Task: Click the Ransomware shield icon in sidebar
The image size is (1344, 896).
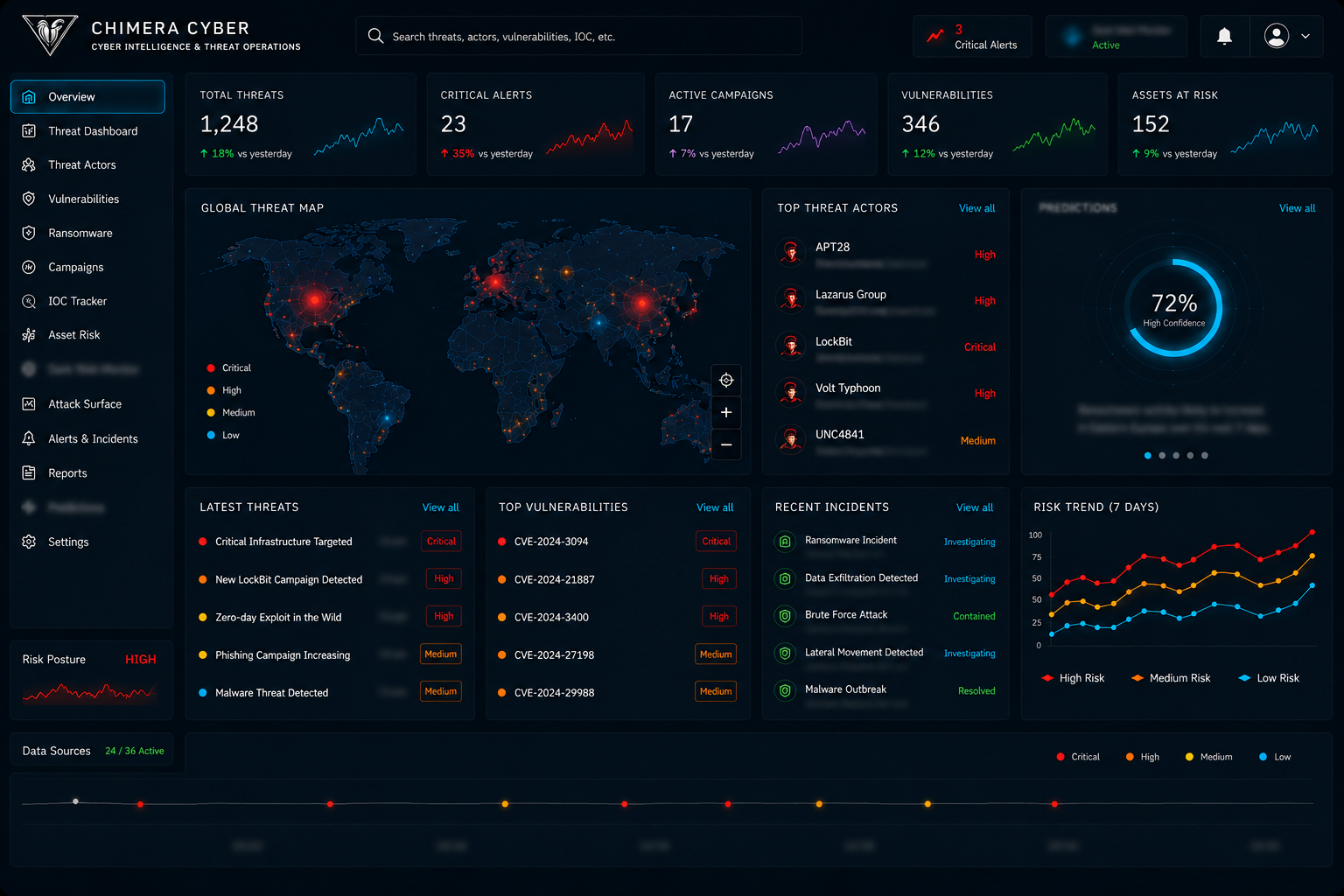Action: pyautogui.click(x=29, y=233)
